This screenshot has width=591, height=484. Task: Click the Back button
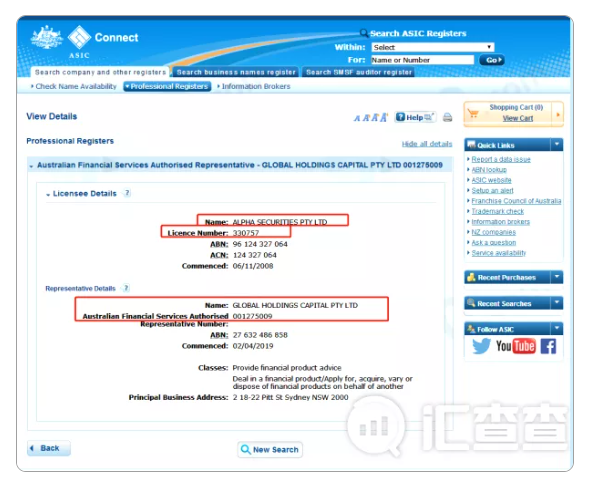tap(49, 448)
